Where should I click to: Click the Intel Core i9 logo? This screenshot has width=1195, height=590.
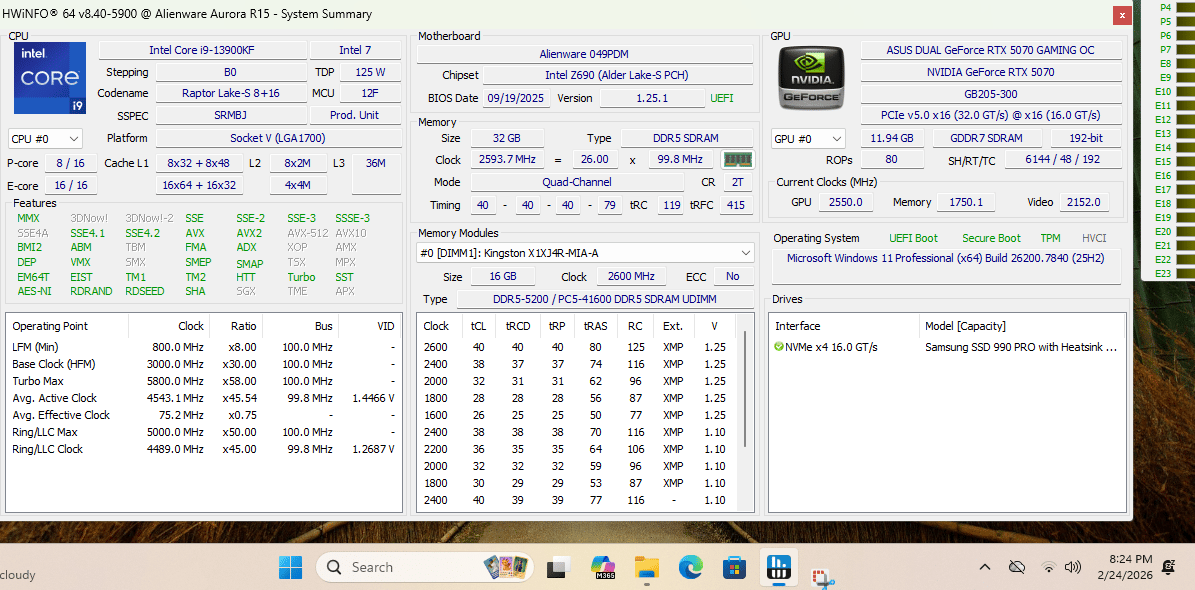pyautogui.click(x=50, y=76)
